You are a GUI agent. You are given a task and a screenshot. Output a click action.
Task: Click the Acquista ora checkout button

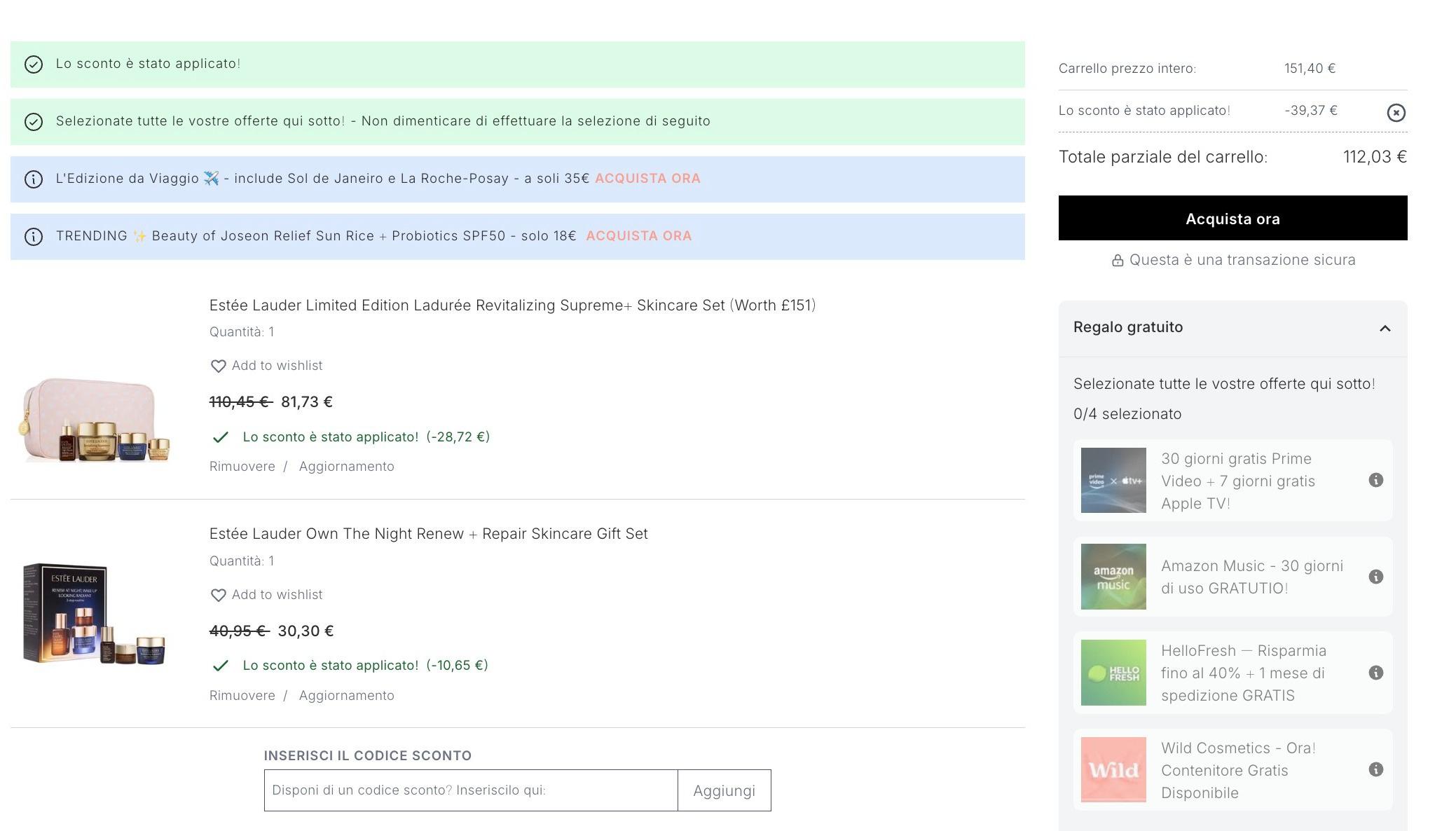point(1232,218)
